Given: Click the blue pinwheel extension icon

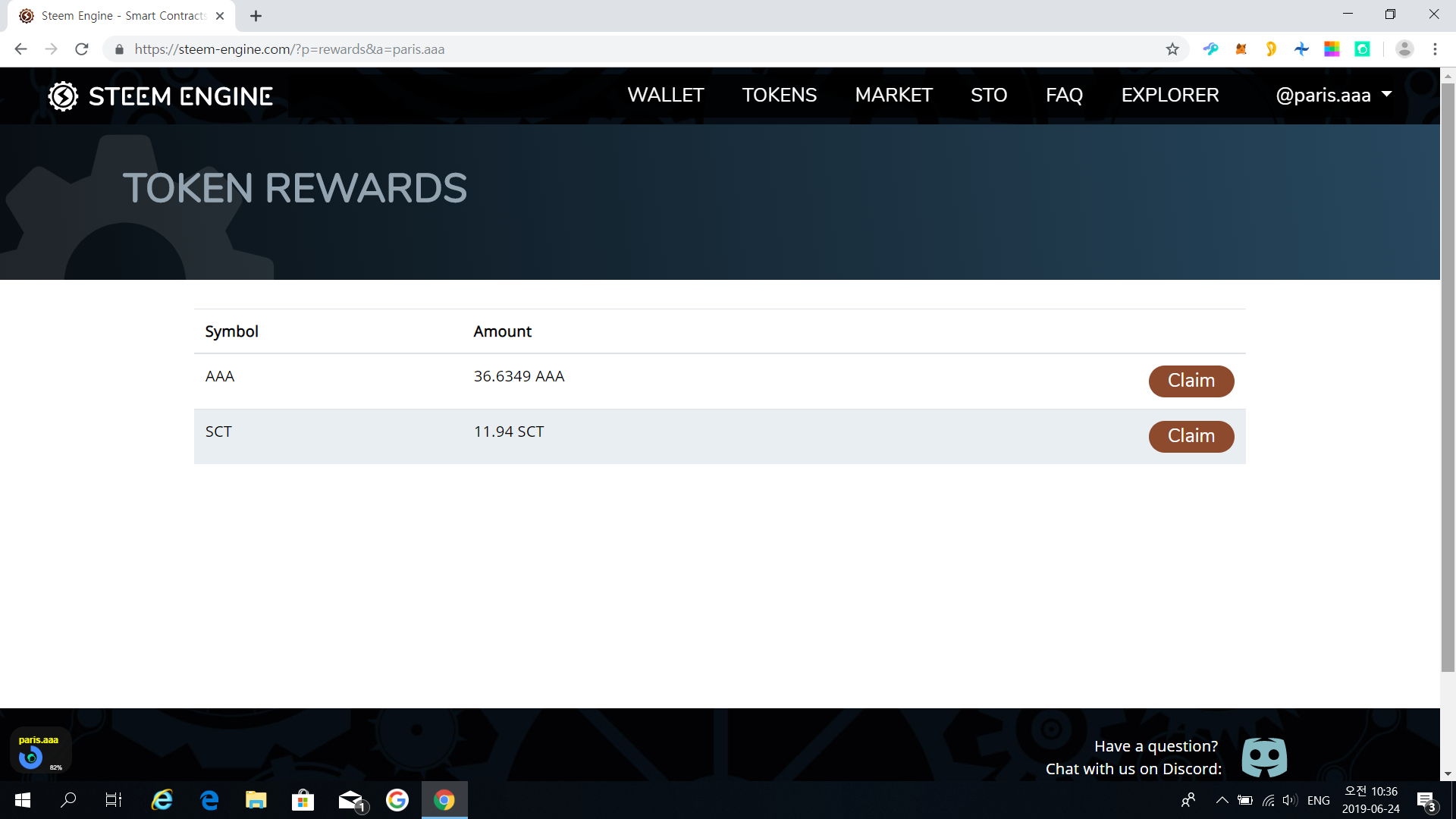Looking at the screenshot, I should click(x=1301, y=49).
